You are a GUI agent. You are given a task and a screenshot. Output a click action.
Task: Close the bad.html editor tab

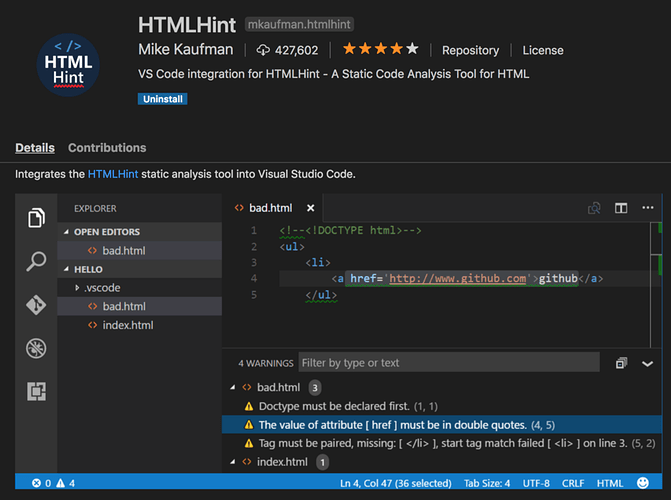(310, 208)
